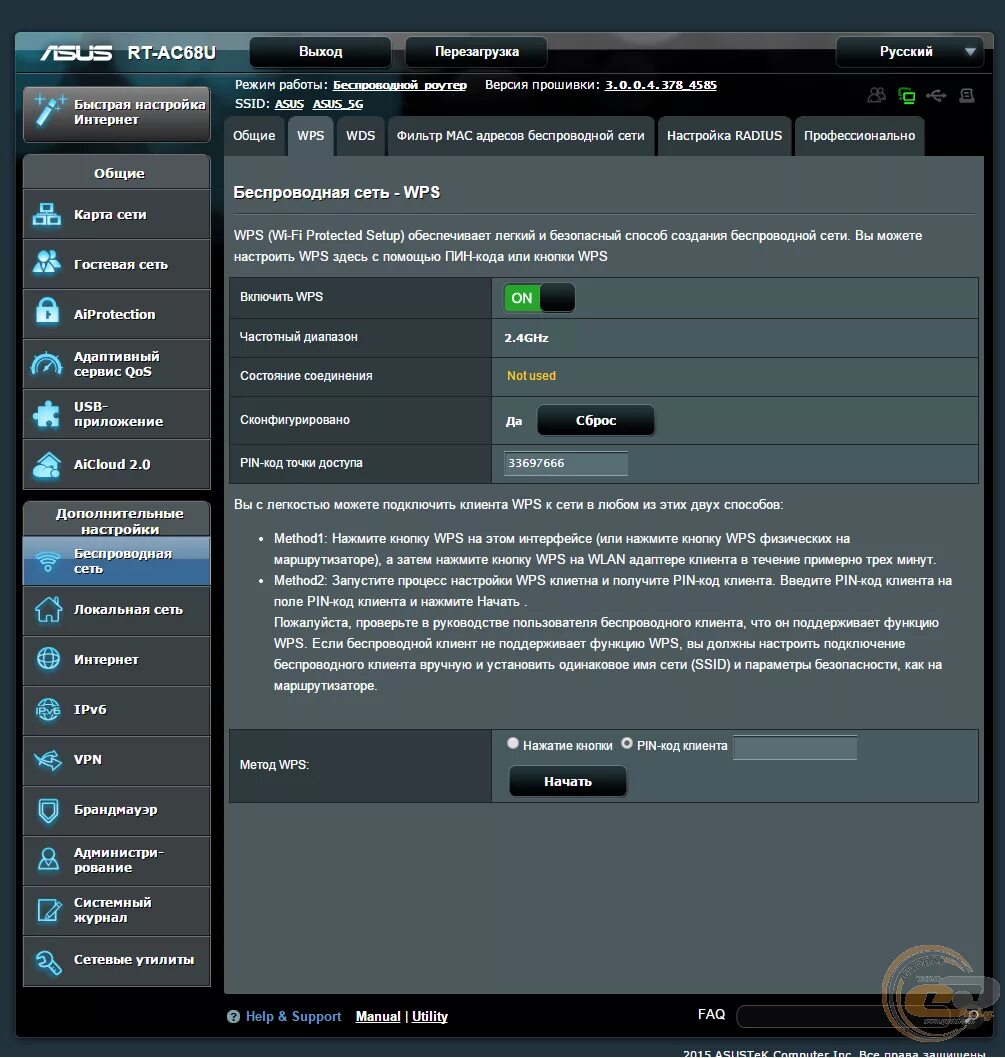Click the printer status icon in header
The image size is (1005, 1058).
pyautogui.click(x=967, y=96)
